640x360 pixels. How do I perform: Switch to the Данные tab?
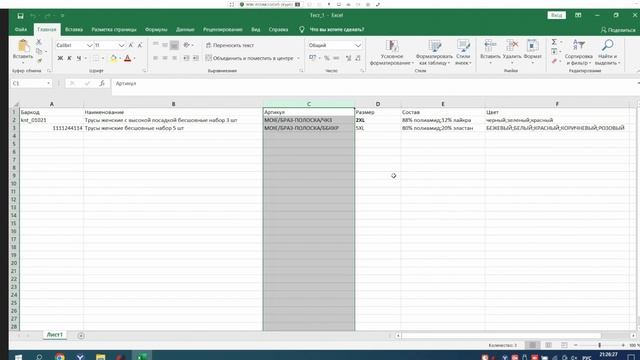[x=185, y=29]
